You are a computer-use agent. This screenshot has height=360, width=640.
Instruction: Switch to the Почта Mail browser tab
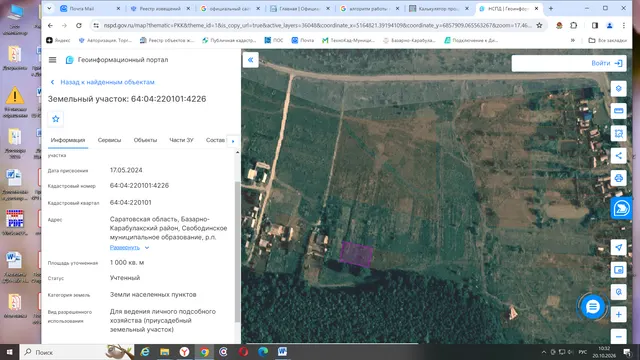pyautogui.click(x=90, y=8)
